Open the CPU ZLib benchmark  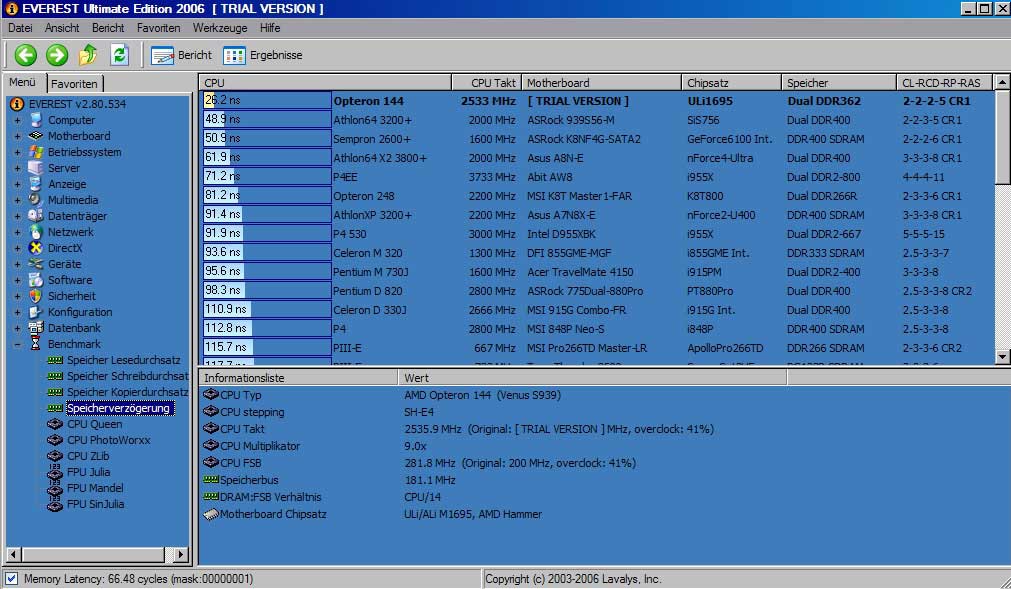(88, 456)
